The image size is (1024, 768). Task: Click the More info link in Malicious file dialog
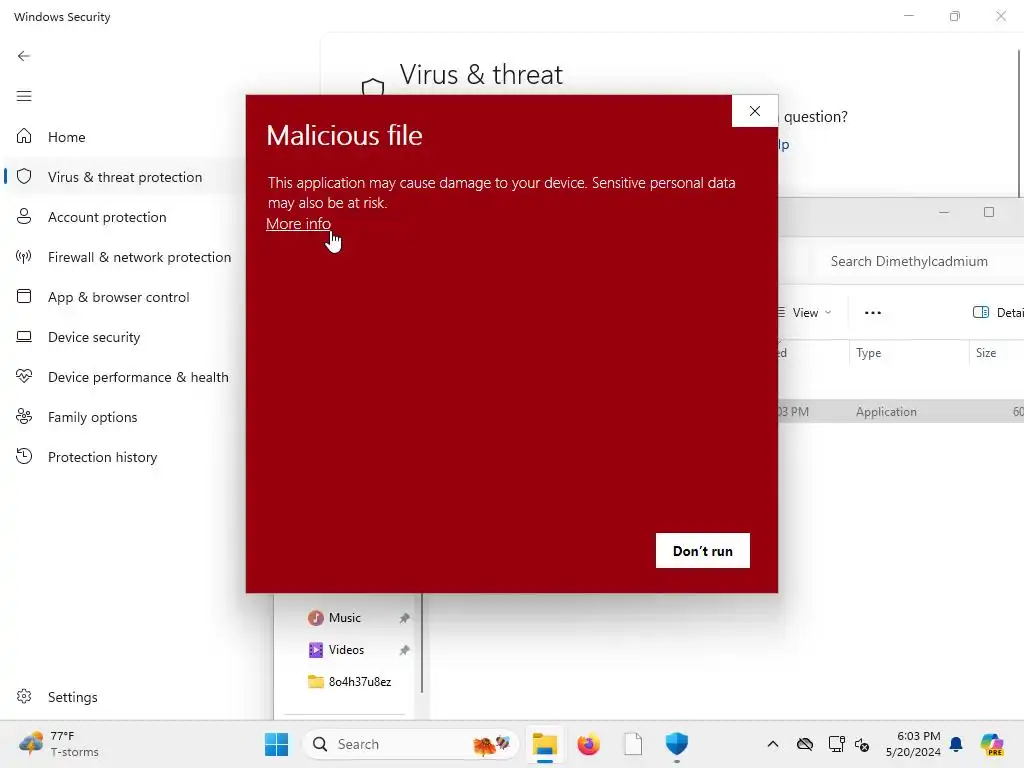(298, 223)
